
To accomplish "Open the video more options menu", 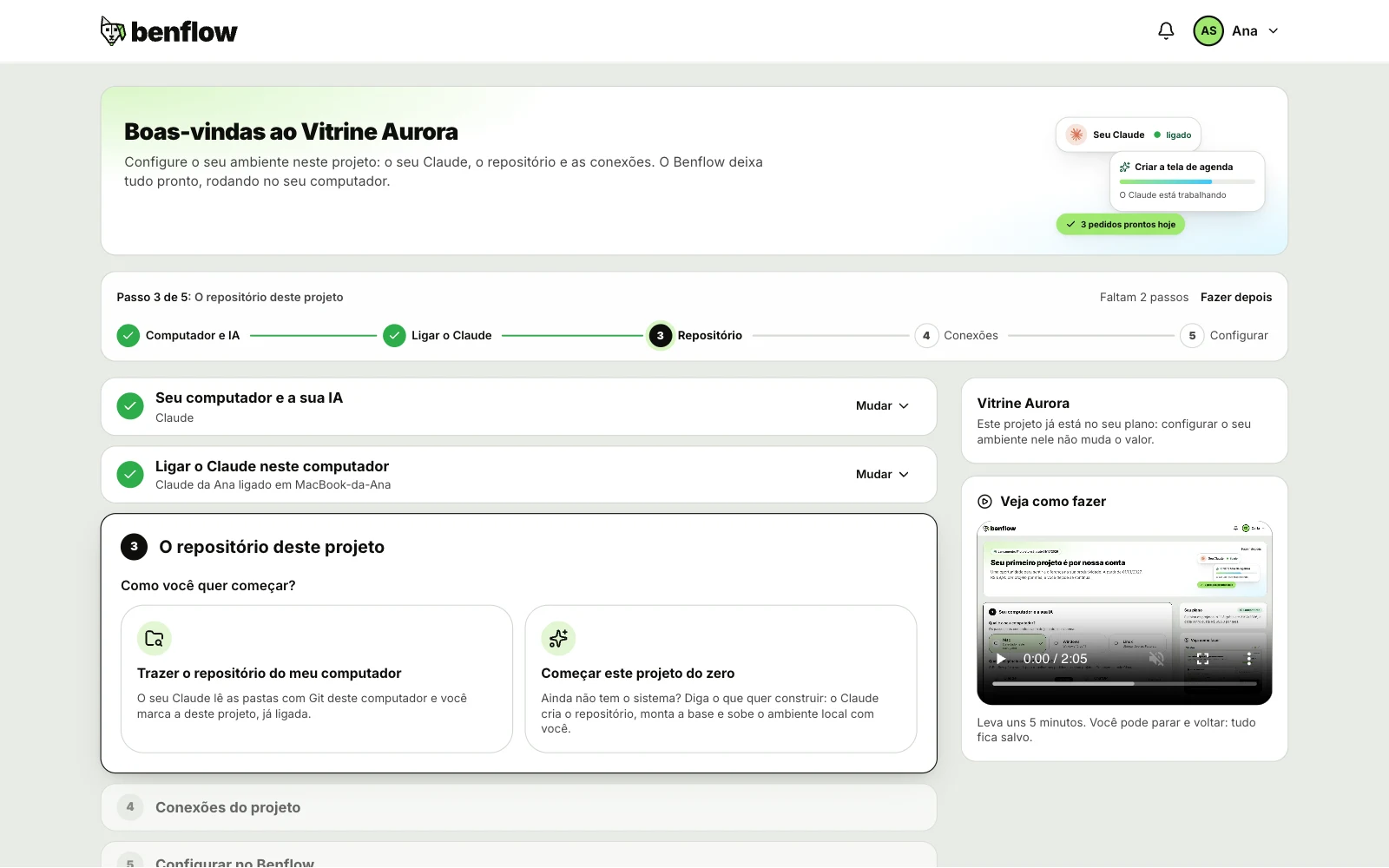I will 1249,659.
